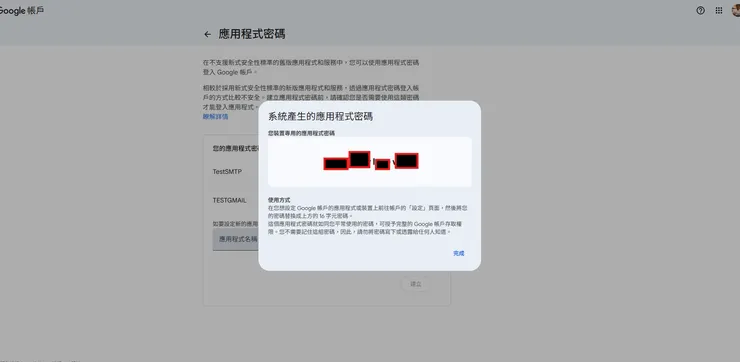Click the 使用方式 heading in dialog
The height and width of the screenshot is (362, 740).
(279, 200)
